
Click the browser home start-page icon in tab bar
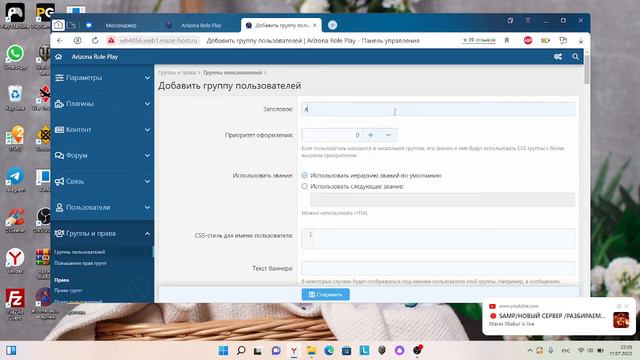tap(58, 25)
